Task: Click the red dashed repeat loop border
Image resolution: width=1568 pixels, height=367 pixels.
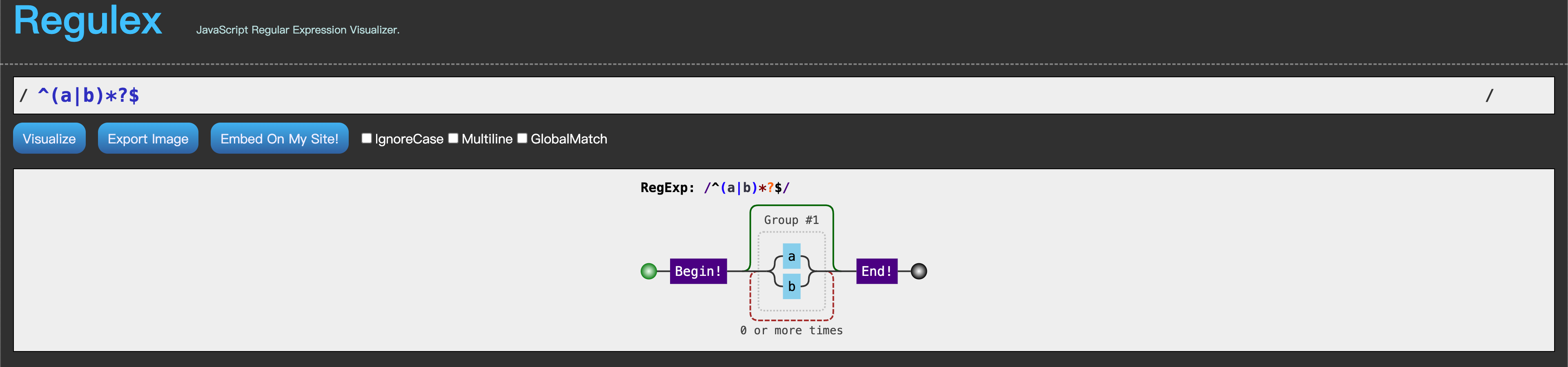Action: [x=791, y=320]
